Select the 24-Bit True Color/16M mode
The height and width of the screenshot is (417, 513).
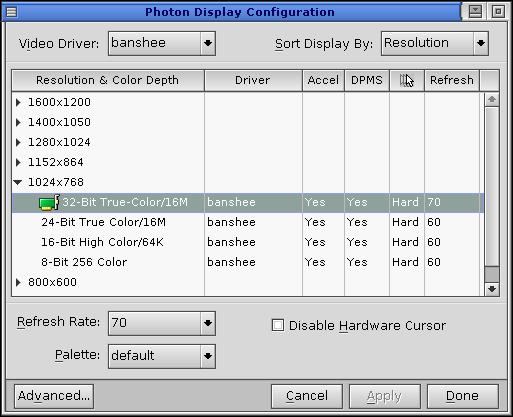(247, 222)
